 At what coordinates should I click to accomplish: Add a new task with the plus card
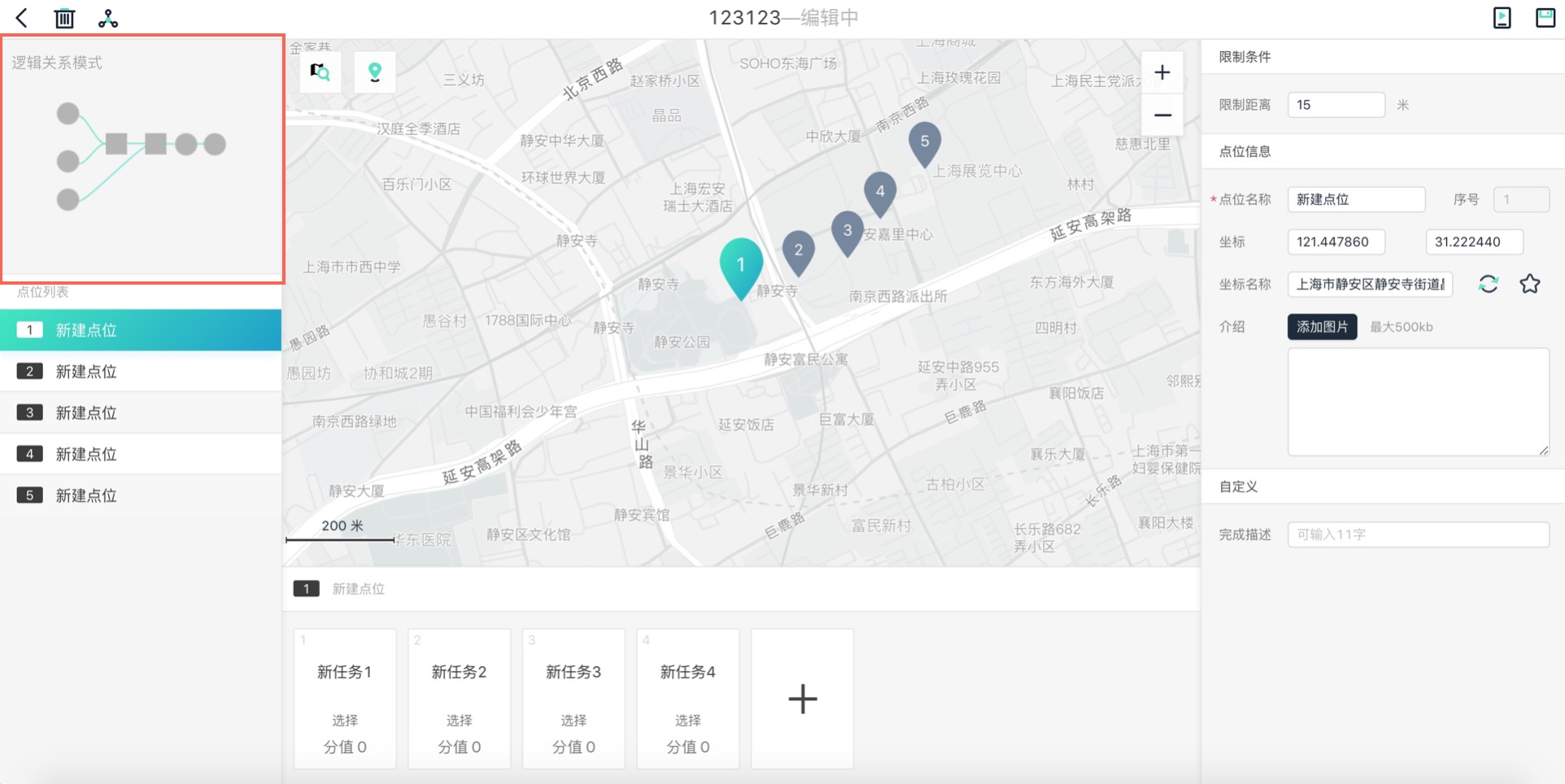[801, 698]
